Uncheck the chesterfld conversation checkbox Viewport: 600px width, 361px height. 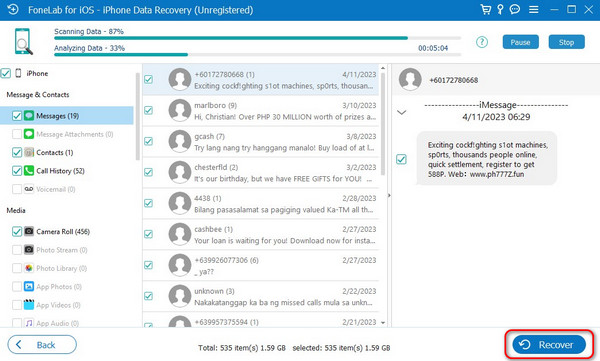[148, 172]
